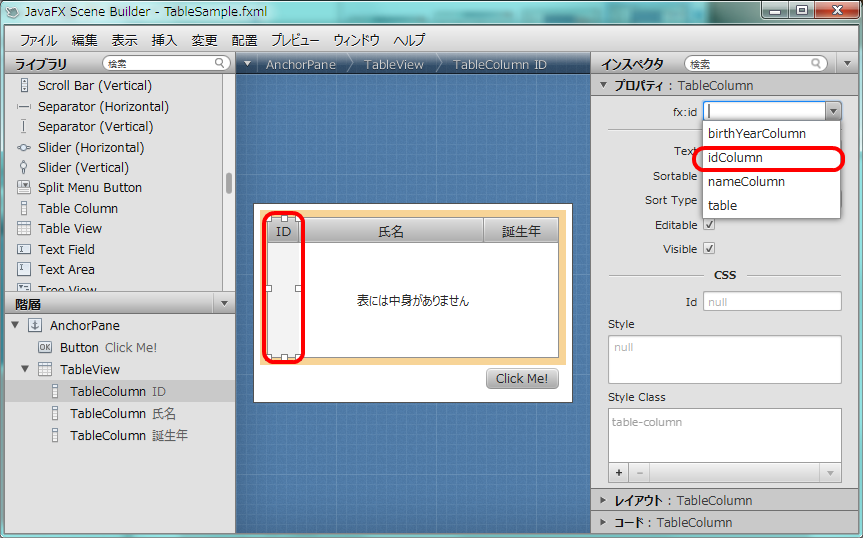Image resolution: width=863 pixels, height=538 pixels.
Task: Click the Split Menu Button library icon
Action: 24,188
